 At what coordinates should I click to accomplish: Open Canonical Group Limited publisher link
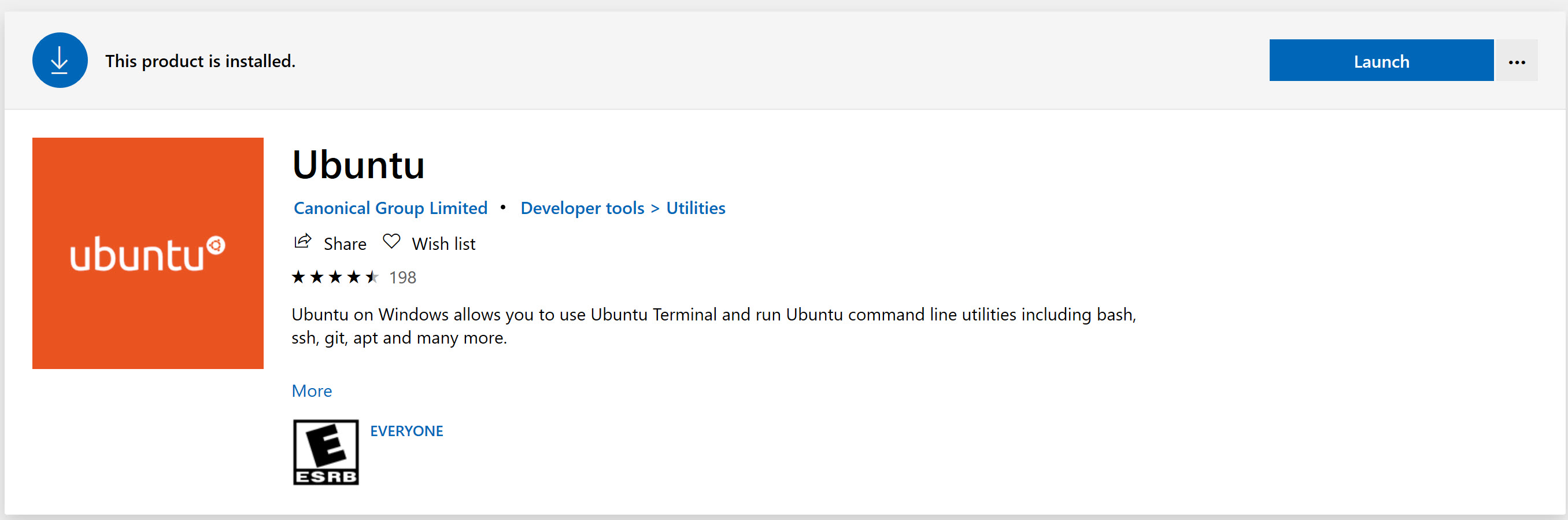coord(390,208)
